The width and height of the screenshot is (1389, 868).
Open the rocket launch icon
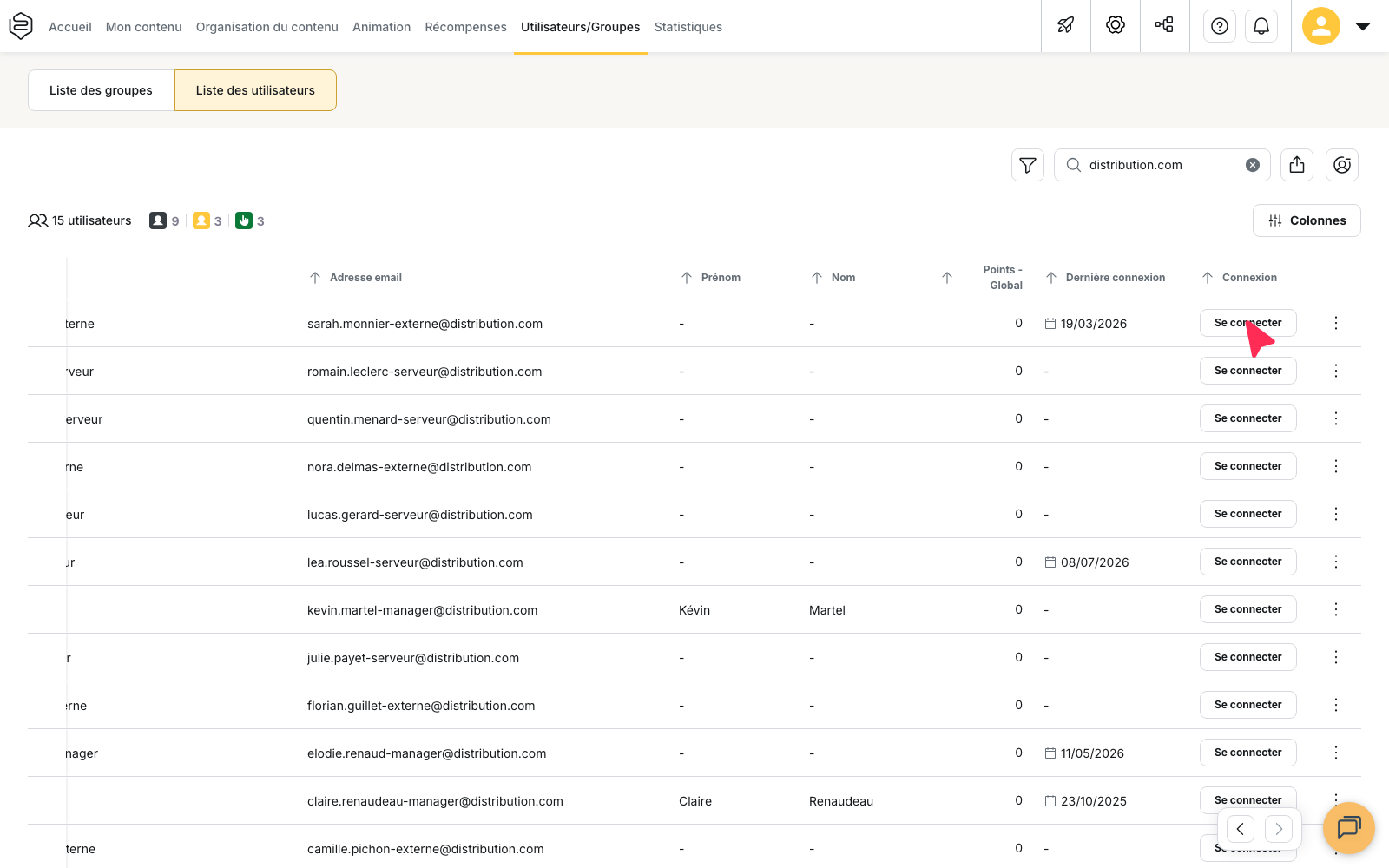pos(1066,25)
